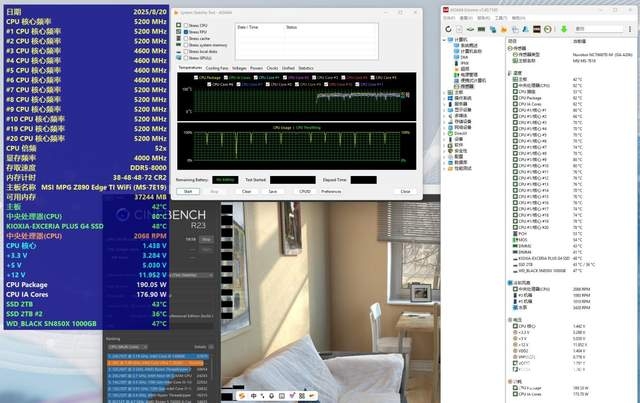Image resolution: width=640 pixels, height=403 pixels.
Task: Click the microphone icon in input method bar
Action: tap(271, 396)
